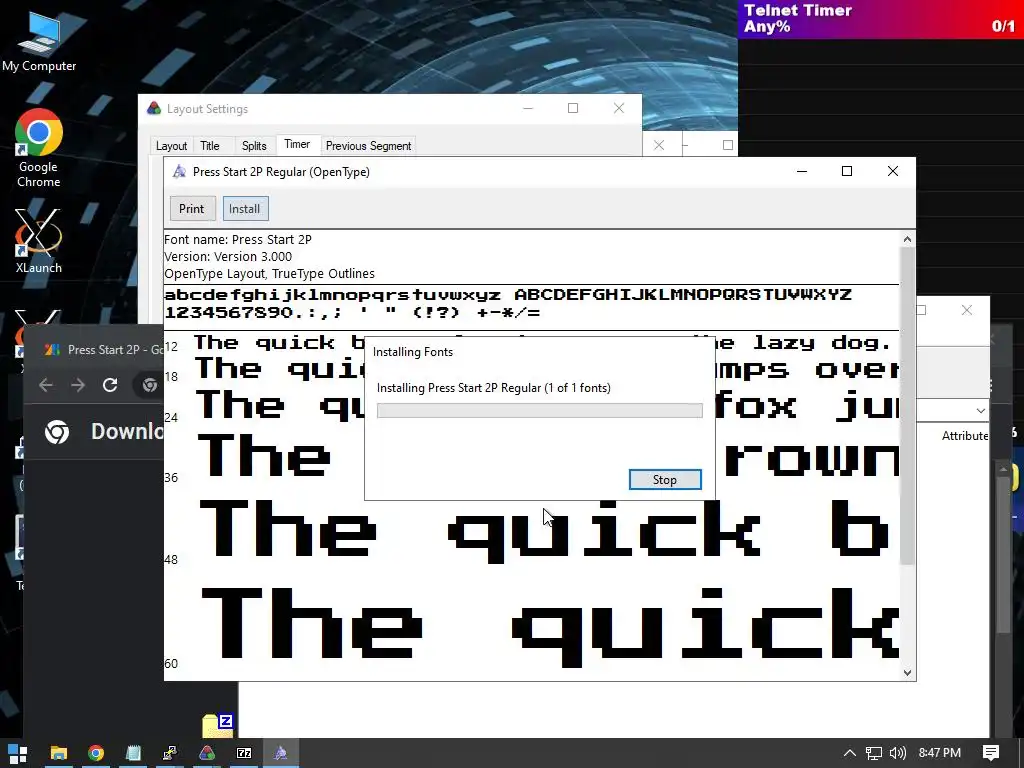Switch to Layout tab in Layout Settings
Viewport: 1024px width, 768px height.
point(171,146)
